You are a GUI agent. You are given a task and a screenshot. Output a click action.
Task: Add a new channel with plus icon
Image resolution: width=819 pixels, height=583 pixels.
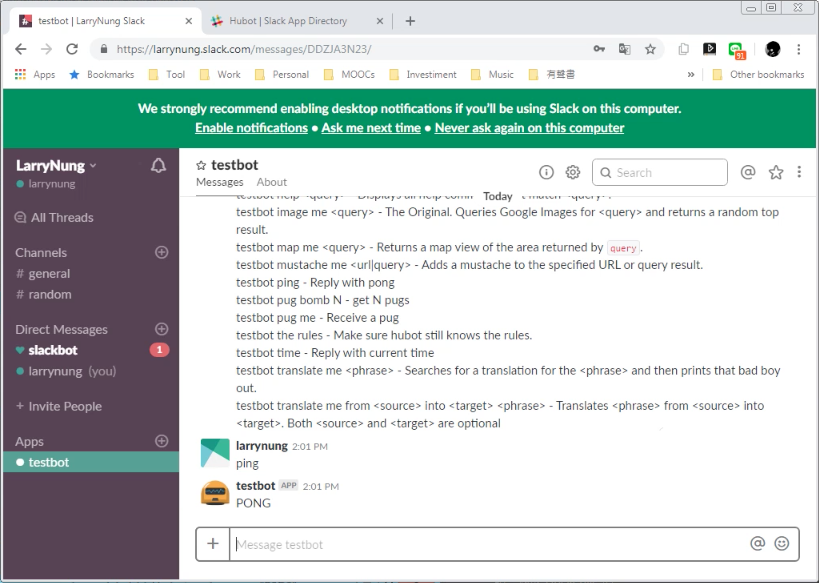162,252
